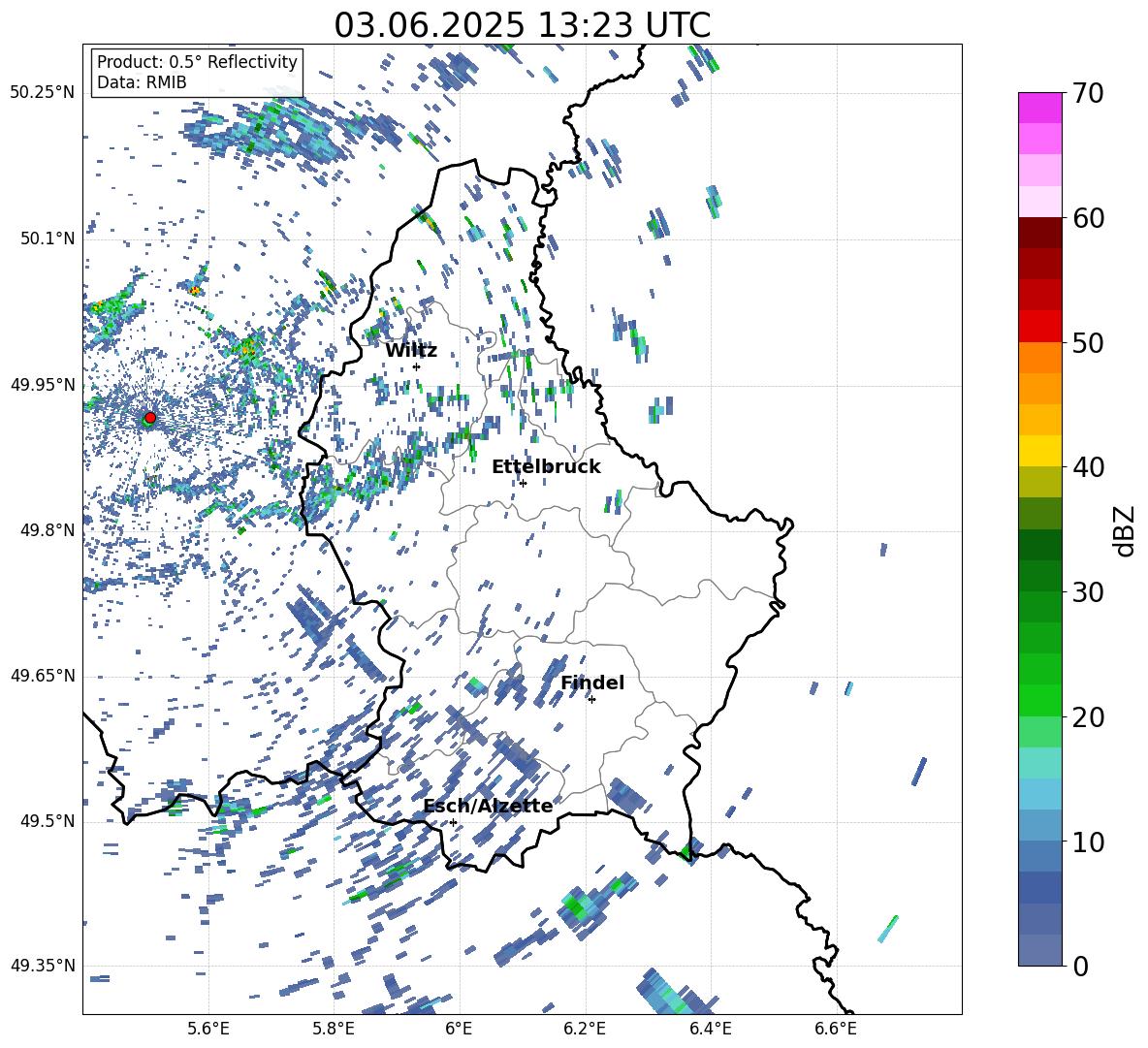1148x1048 pixels.
Task: Click the 6.2°E longitude label
Action: pyautogui.click(x=585, y=1030)
